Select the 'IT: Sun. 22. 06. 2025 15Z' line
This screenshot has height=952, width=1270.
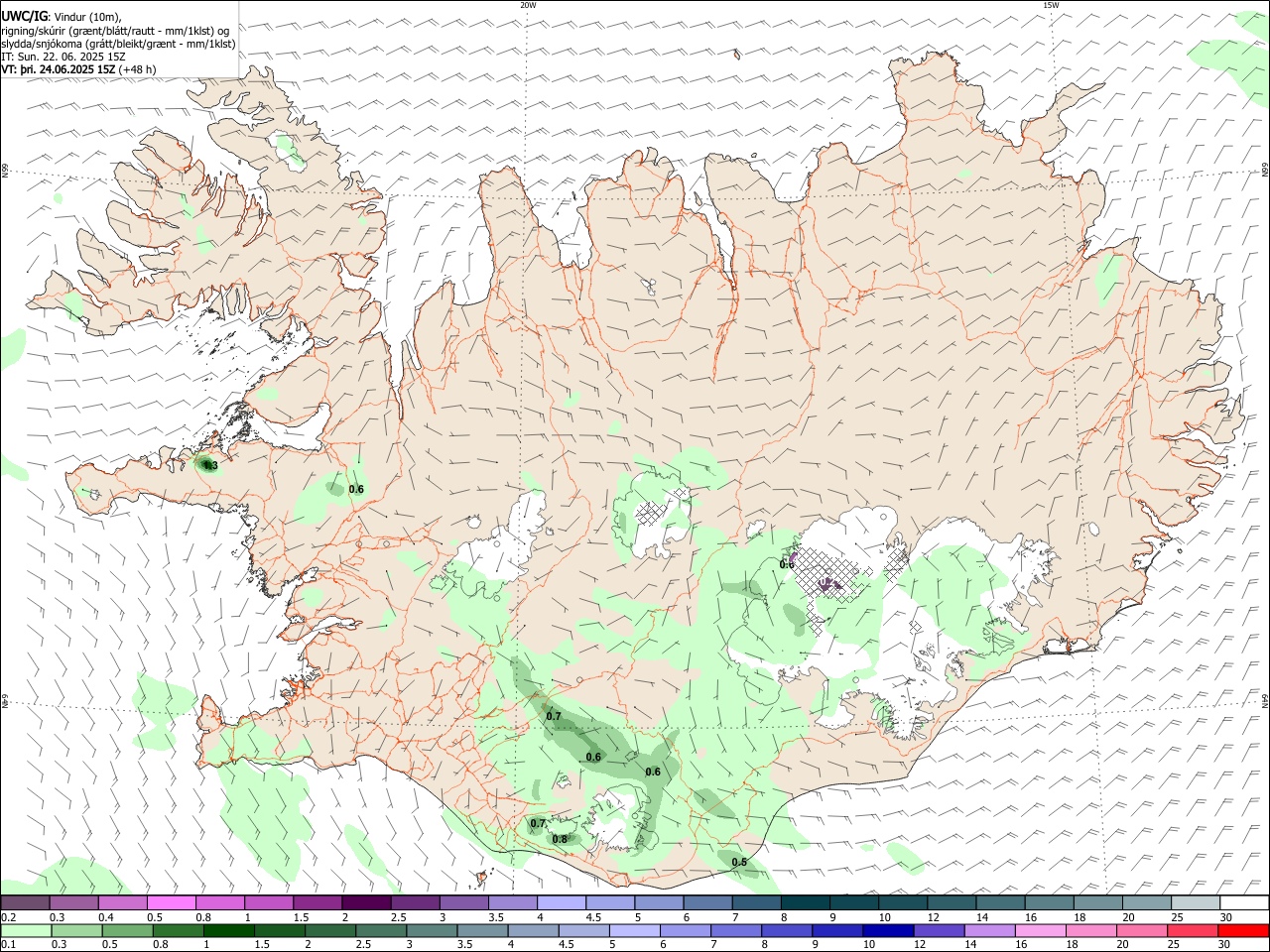[x=63, y=57]
